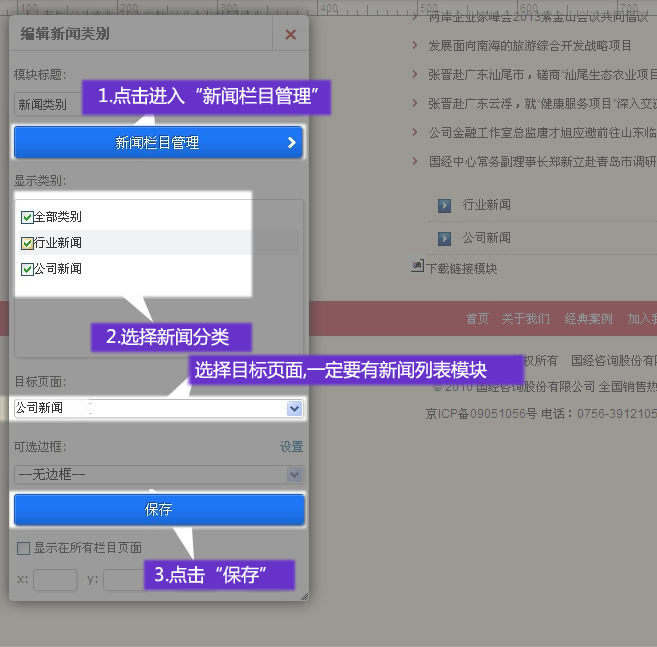Select 经典案例 in the navigation bar
657x647 pixels.
coord(588,319)
